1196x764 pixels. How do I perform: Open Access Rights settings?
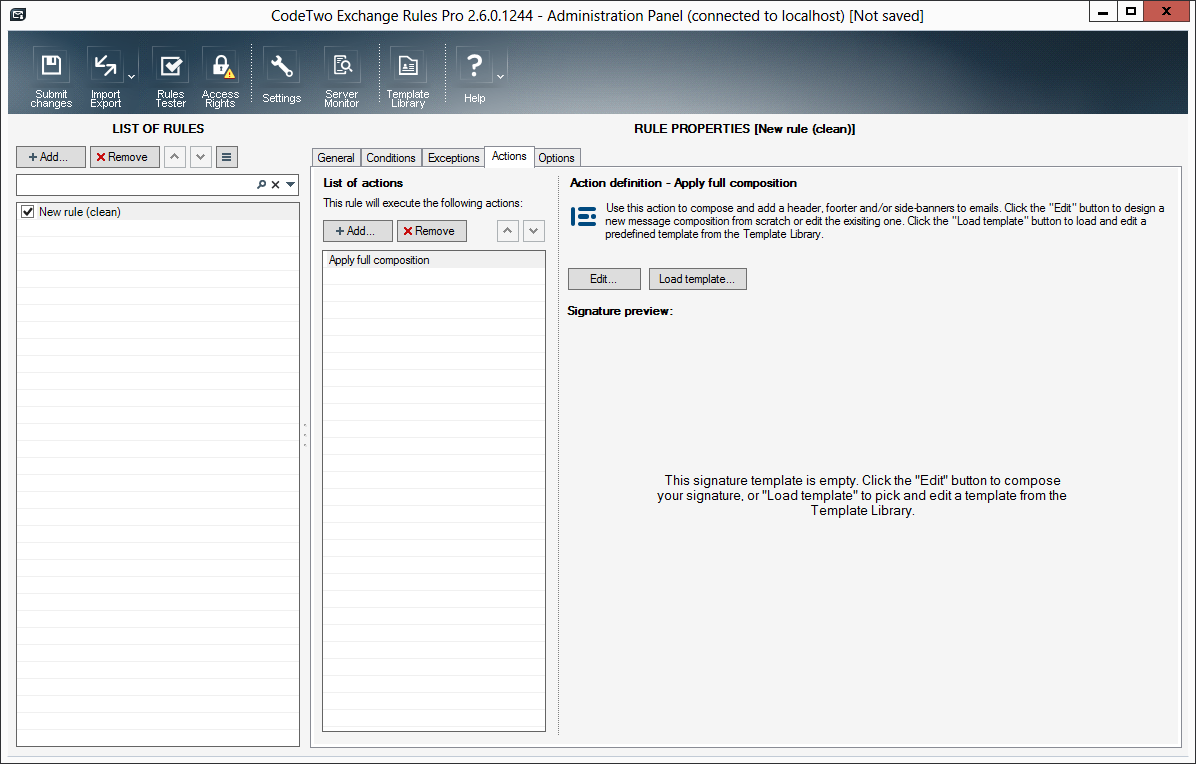[220, 68]
